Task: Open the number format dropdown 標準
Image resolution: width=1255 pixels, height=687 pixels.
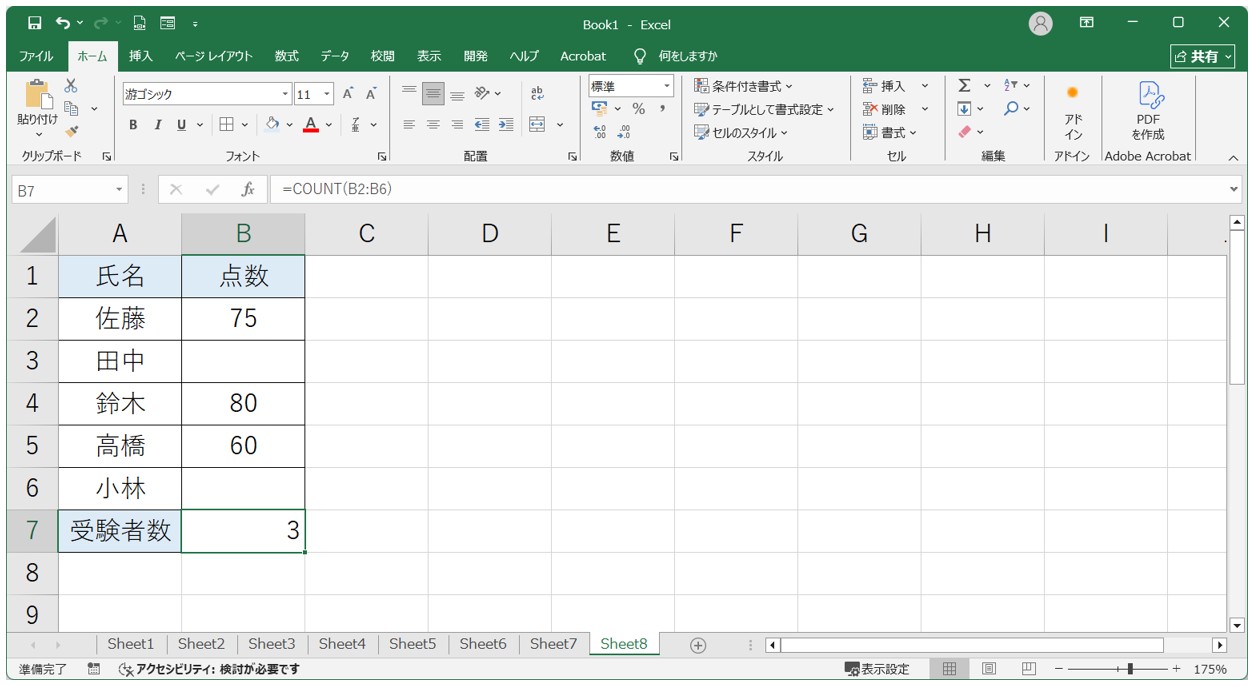Action: click(x=667, y=87)
